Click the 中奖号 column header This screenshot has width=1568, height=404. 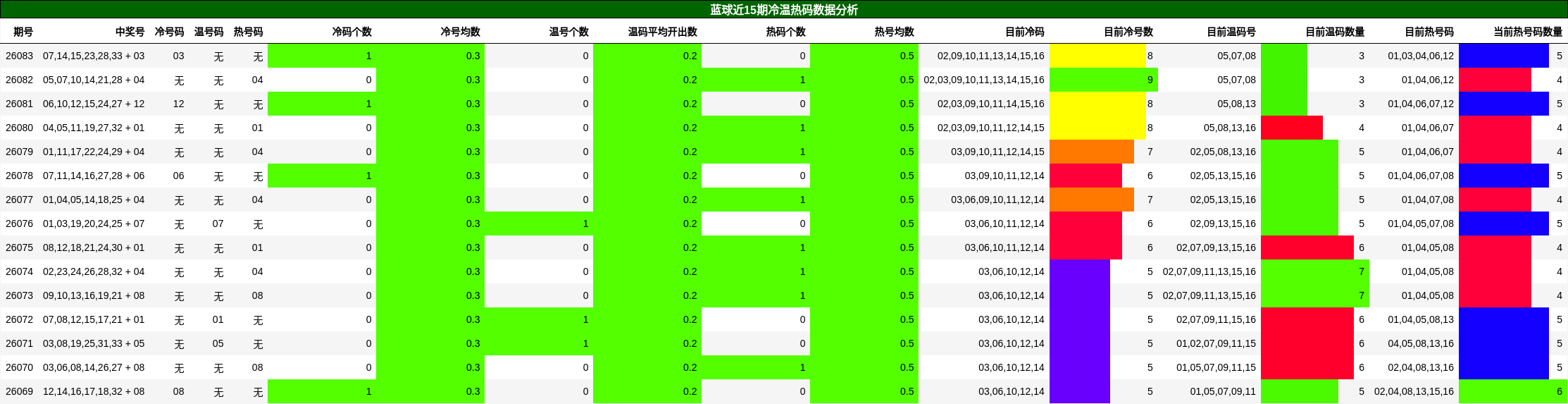[x=130, y=32]
